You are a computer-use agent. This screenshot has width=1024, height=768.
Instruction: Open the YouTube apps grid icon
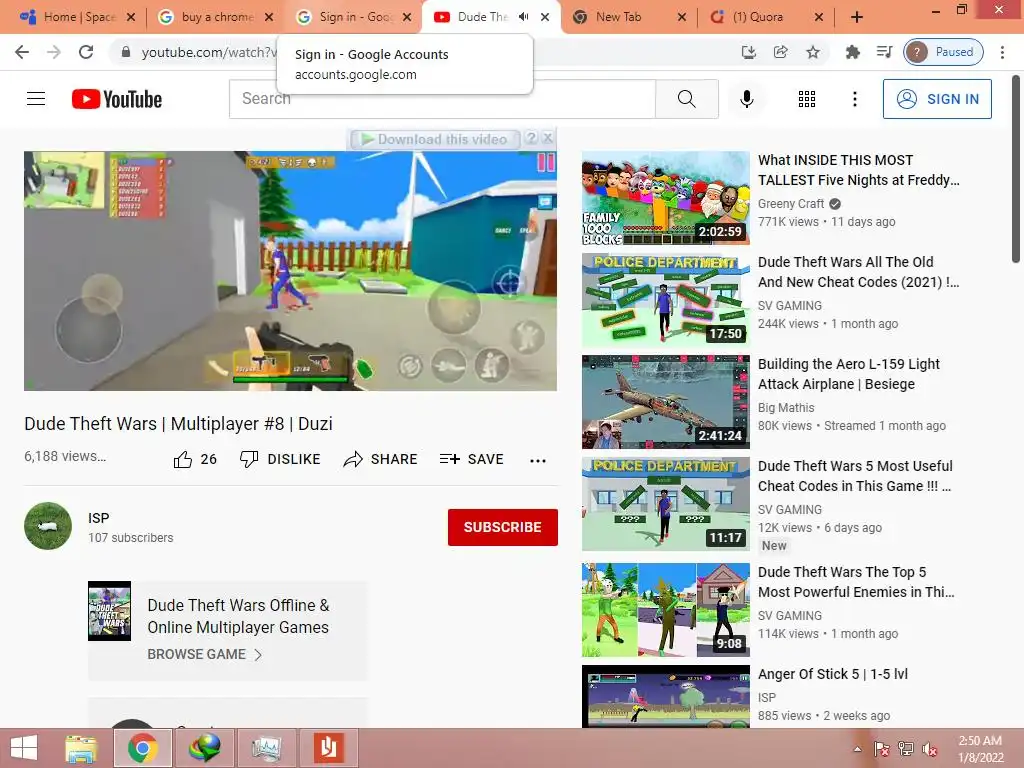coord(807,99)
